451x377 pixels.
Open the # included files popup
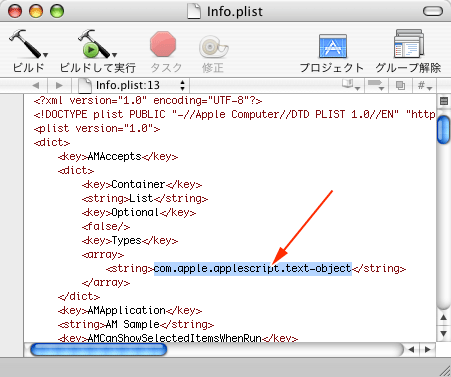(425, 85)
